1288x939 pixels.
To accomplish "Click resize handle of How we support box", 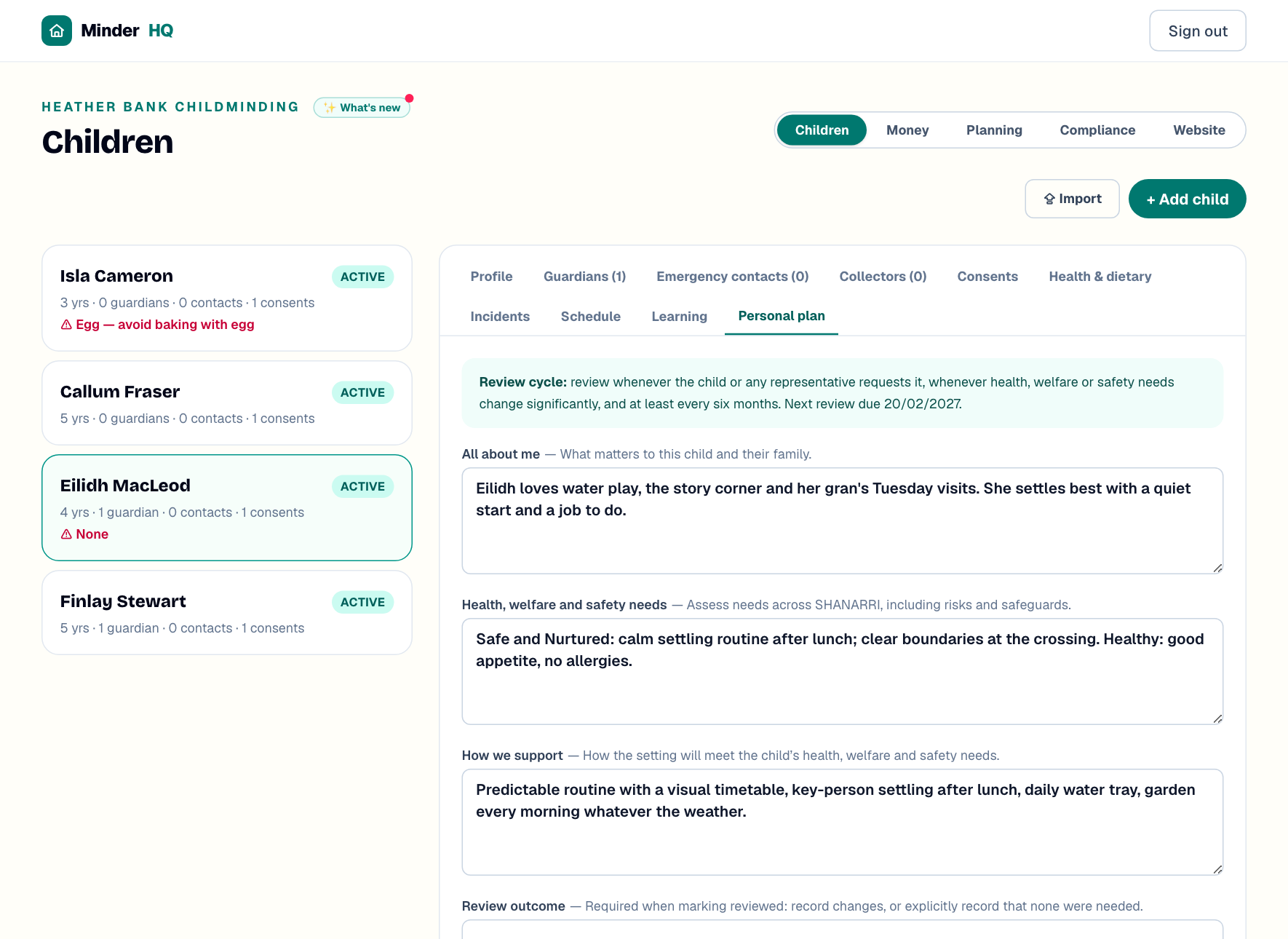I will [x=1217, y=869].
